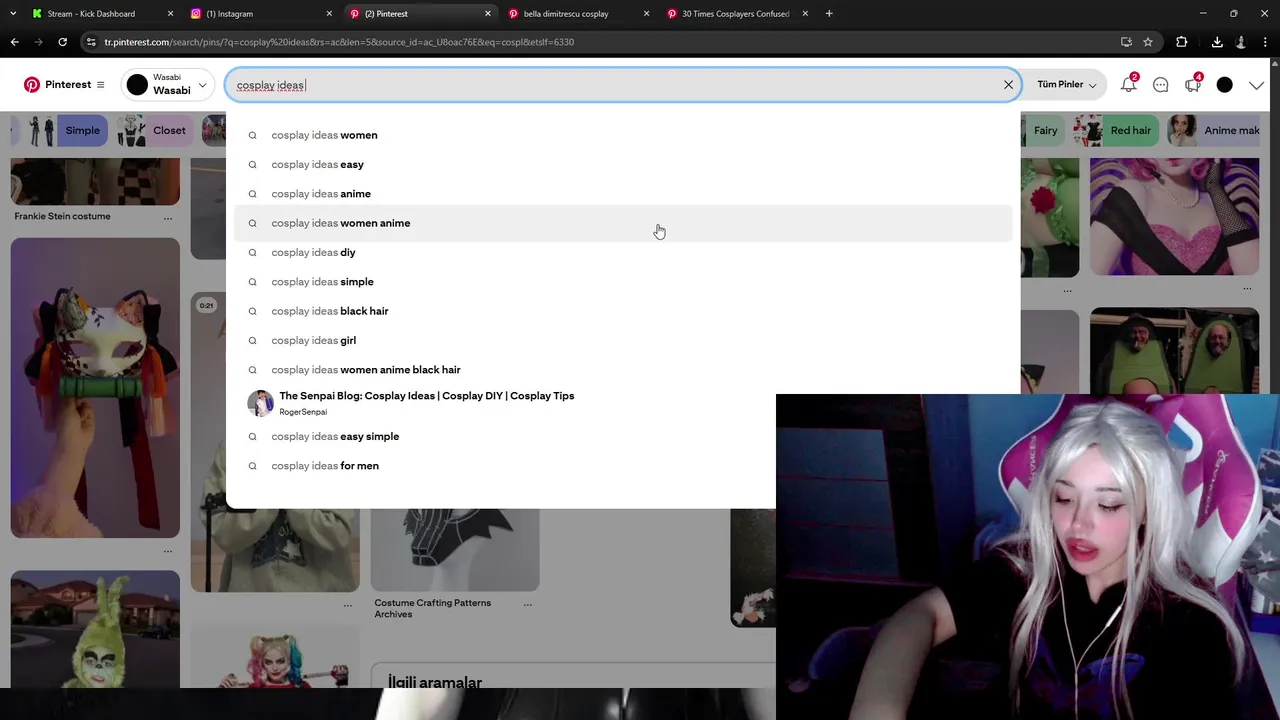Close the Instagram browser tab
Viewport: 1280px width, 720px height.
pos(329,14)
